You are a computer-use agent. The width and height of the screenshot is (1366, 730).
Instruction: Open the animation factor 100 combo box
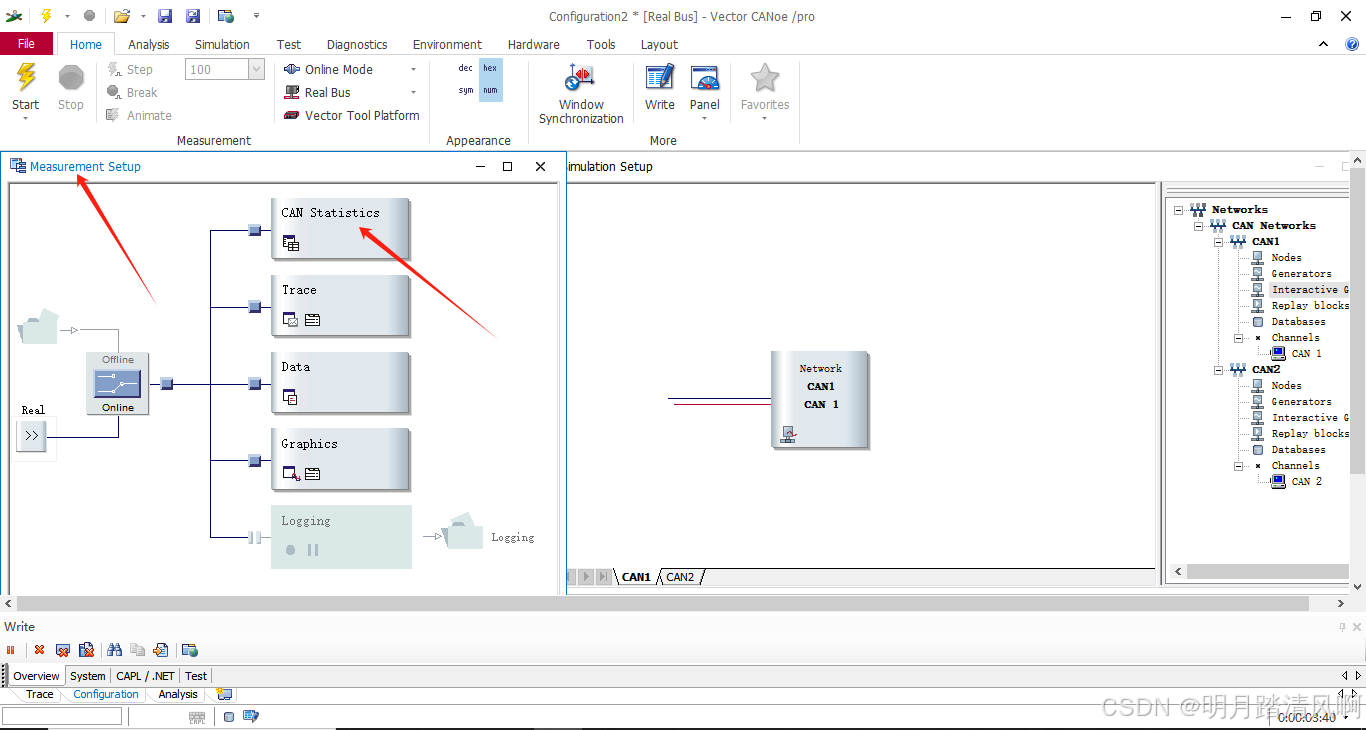point(225,69)
